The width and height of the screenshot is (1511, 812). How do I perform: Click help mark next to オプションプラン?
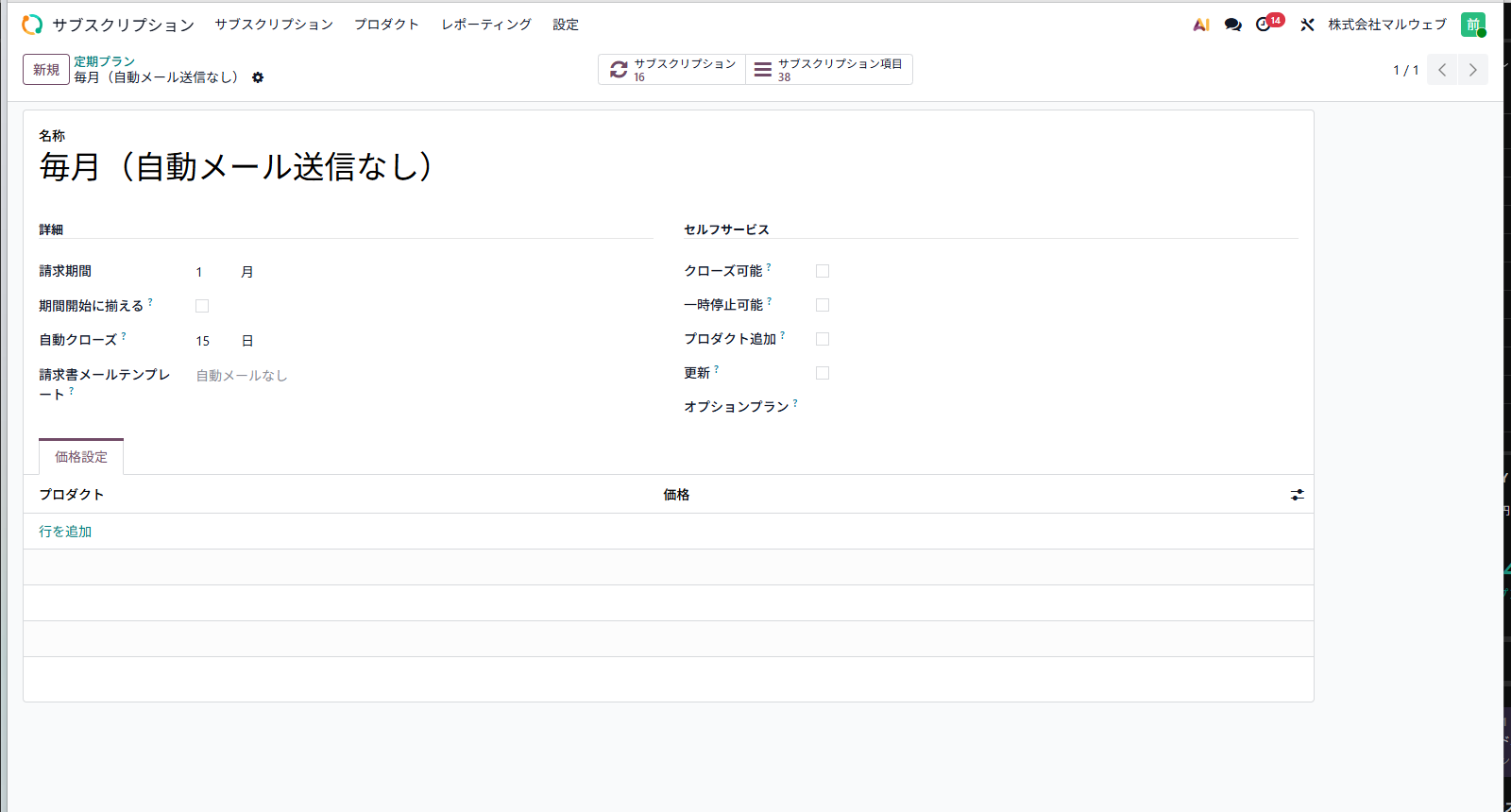point(795,403)
